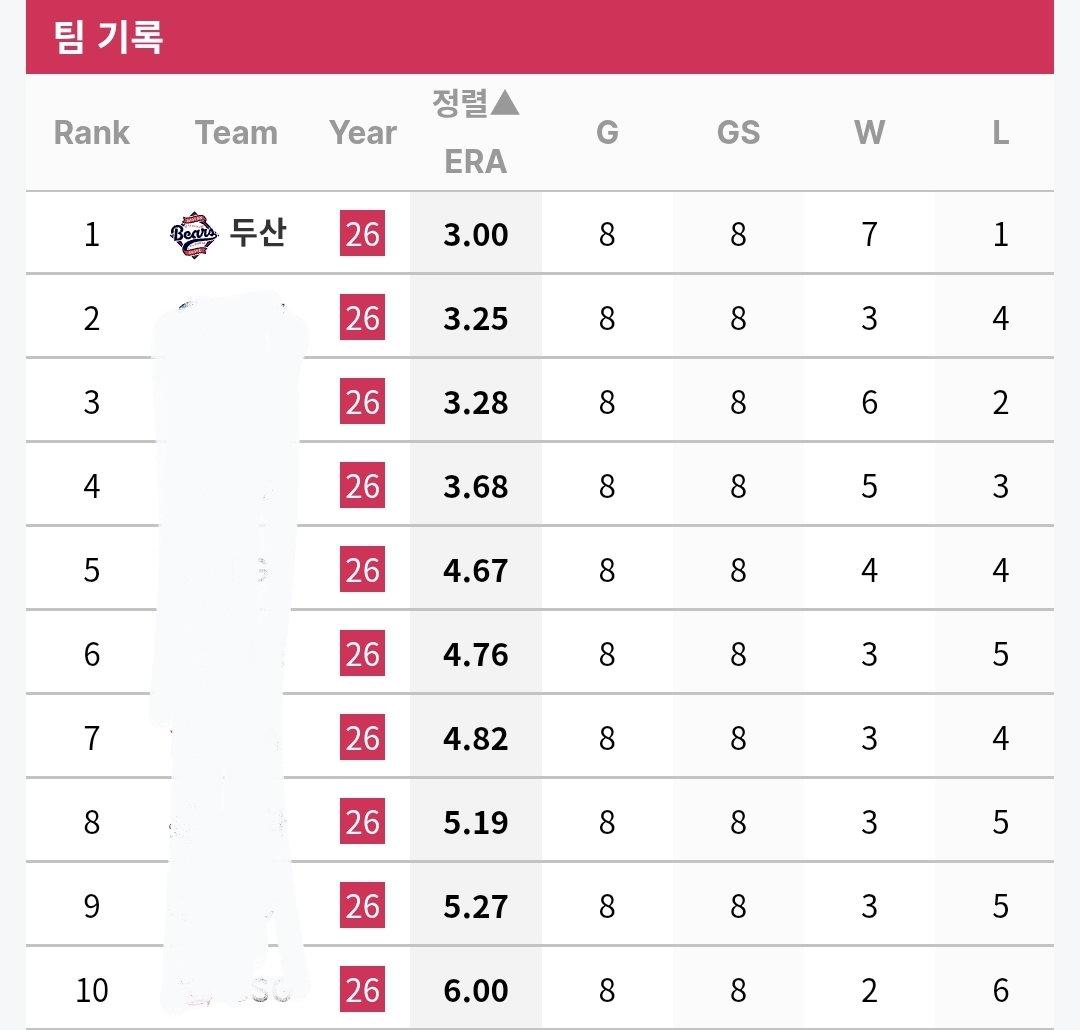Viewport: 1080px width, 1030px height.
Task: Select the W column header
Action: pos(869,132)
